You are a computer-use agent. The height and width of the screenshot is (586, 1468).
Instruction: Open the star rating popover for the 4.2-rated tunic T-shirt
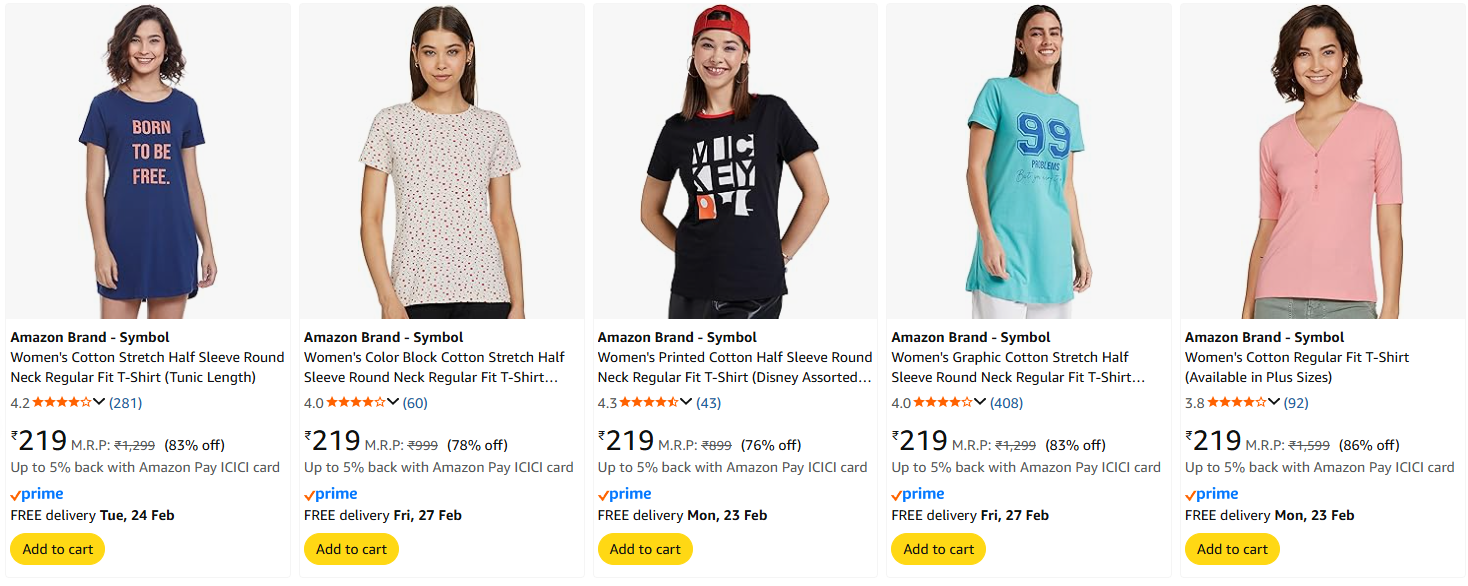click(x=64, y=403)
